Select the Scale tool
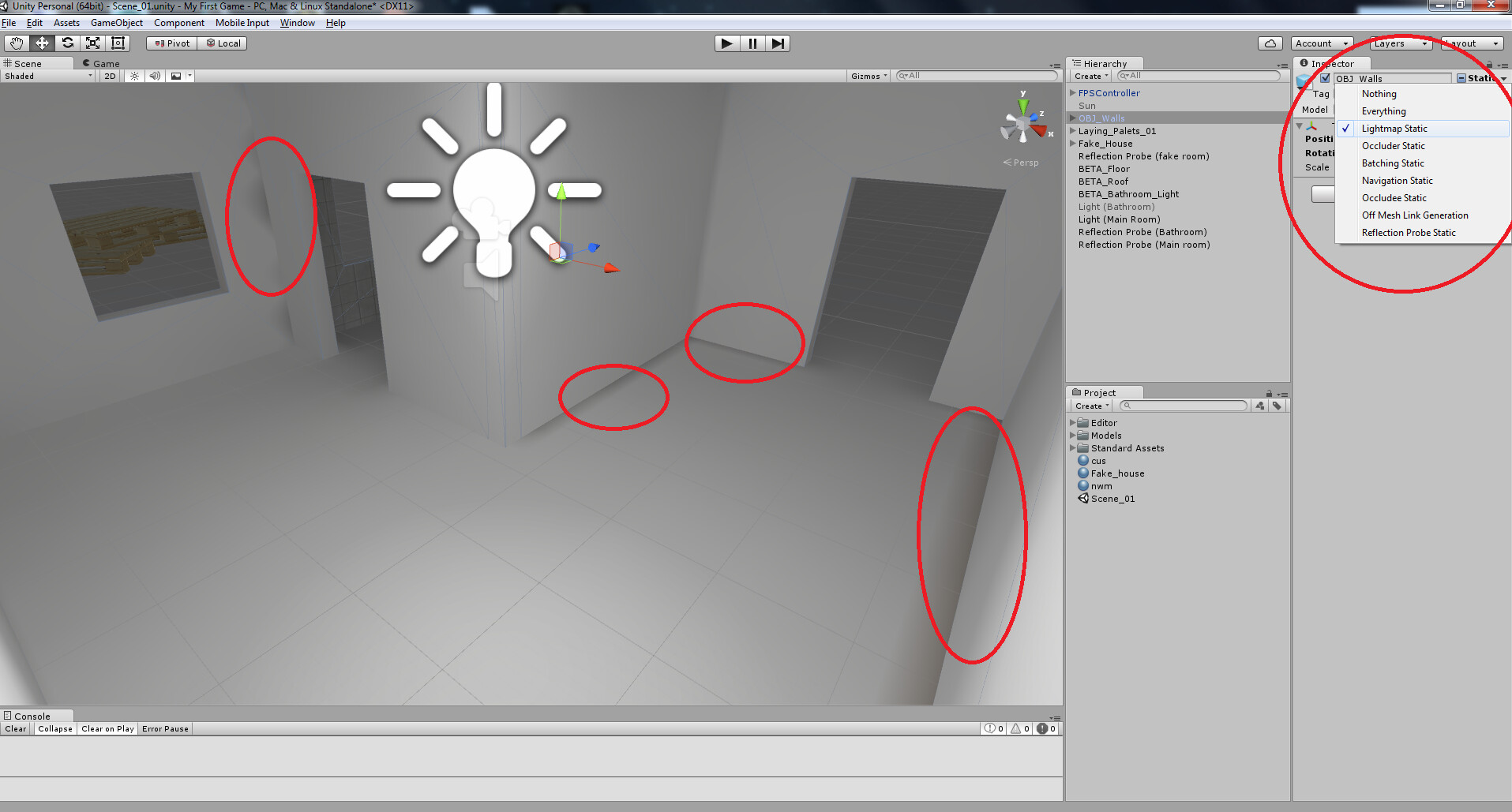This screenshot has height=812, width=1512. click(x=92, y=43)
